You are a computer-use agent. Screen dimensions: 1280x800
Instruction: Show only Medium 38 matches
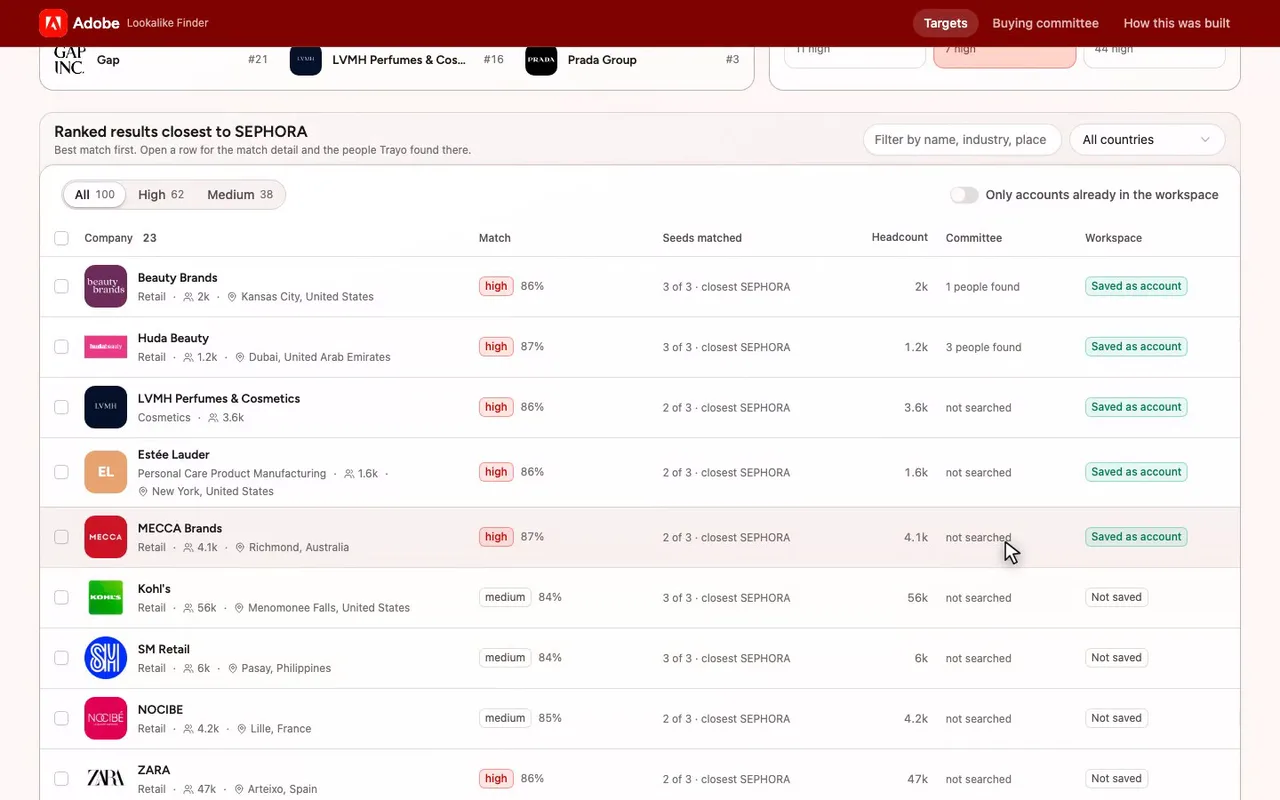(240, 195)
